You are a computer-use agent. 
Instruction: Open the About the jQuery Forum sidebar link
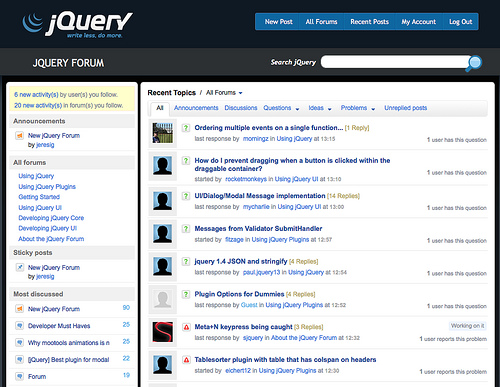click(x=51, y=239)
